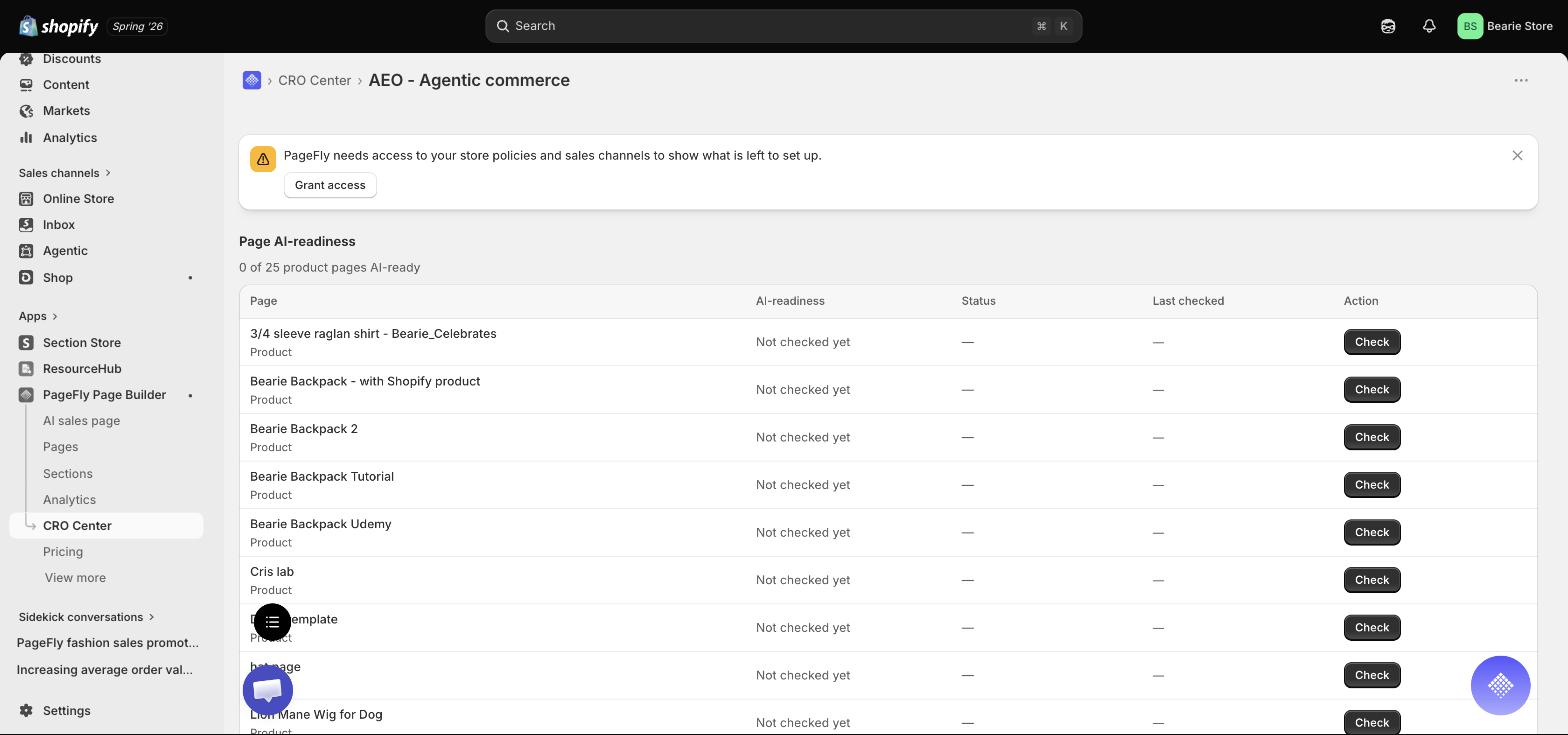The image size is (1568, 735).
Task: Click 'Not checked yet' in Bearie Backpack 2 row
Action: 803,437
